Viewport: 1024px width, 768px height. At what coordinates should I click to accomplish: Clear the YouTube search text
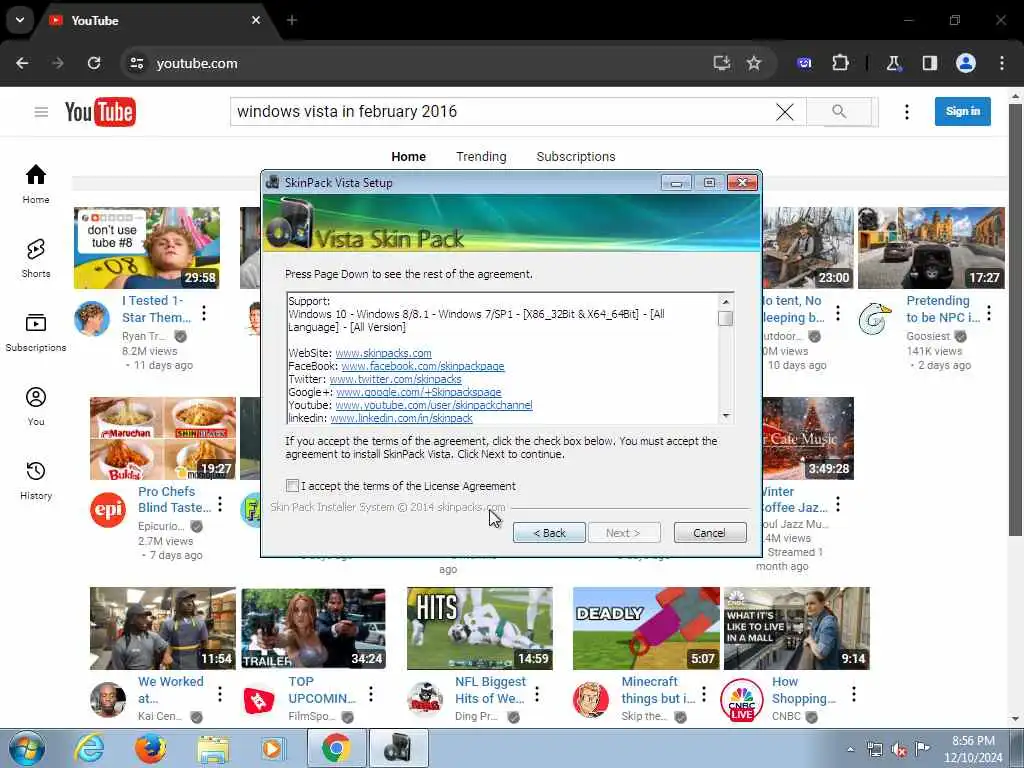(x=784, y=112)
